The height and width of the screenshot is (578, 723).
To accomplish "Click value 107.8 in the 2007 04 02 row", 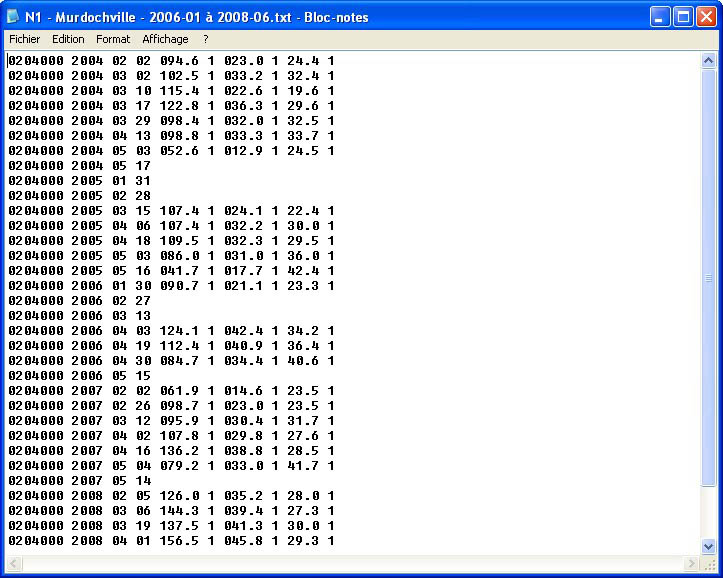I will 179,436.
